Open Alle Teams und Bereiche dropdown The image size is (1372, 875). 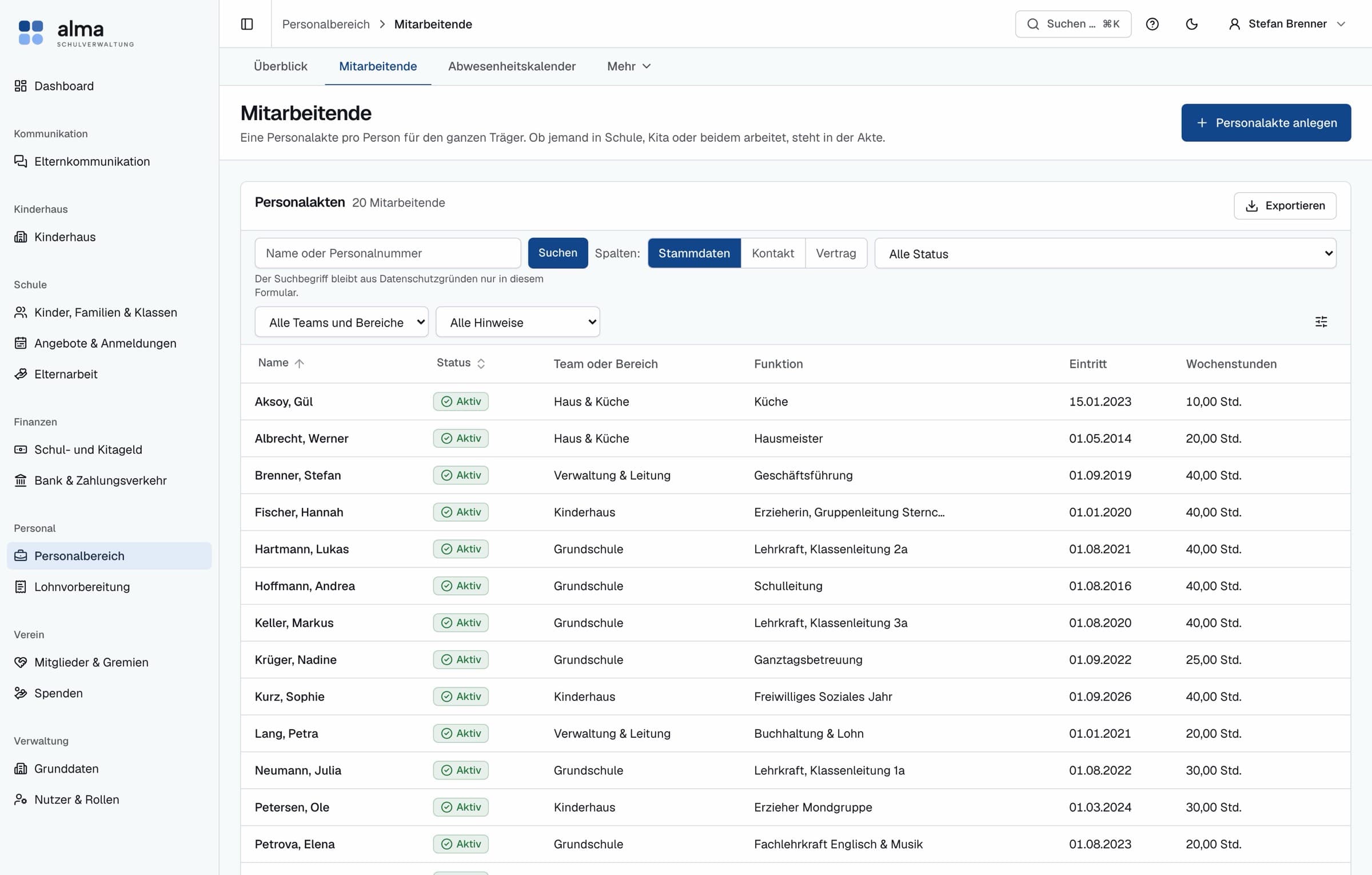coord(341,322)
